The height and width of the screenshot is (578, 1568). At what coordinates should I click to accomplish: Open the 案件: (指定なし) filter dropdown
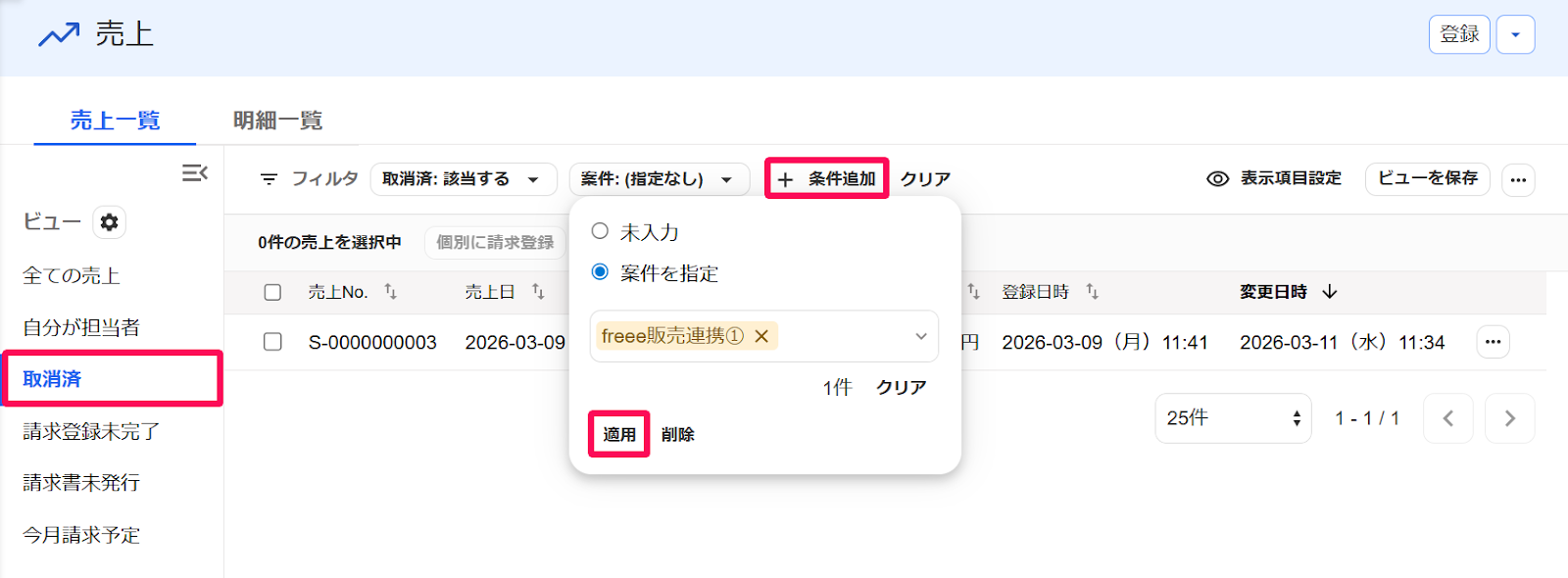point(659,179)
